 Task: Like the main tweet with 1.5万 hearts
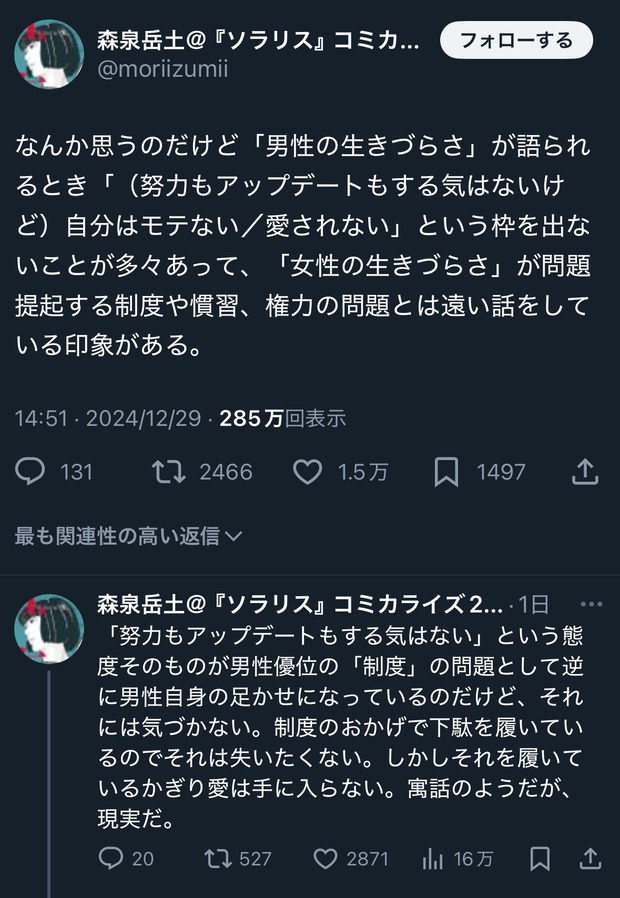[308, 472]
